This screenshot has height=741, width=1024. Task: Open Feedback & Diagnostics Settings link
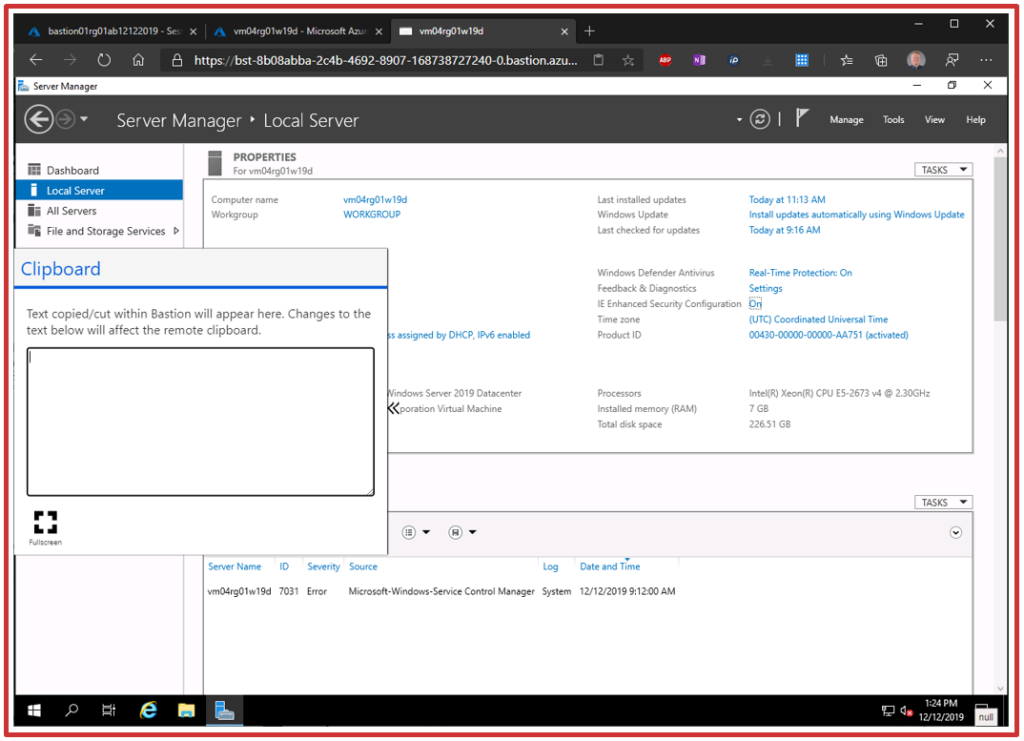(765, 289)
